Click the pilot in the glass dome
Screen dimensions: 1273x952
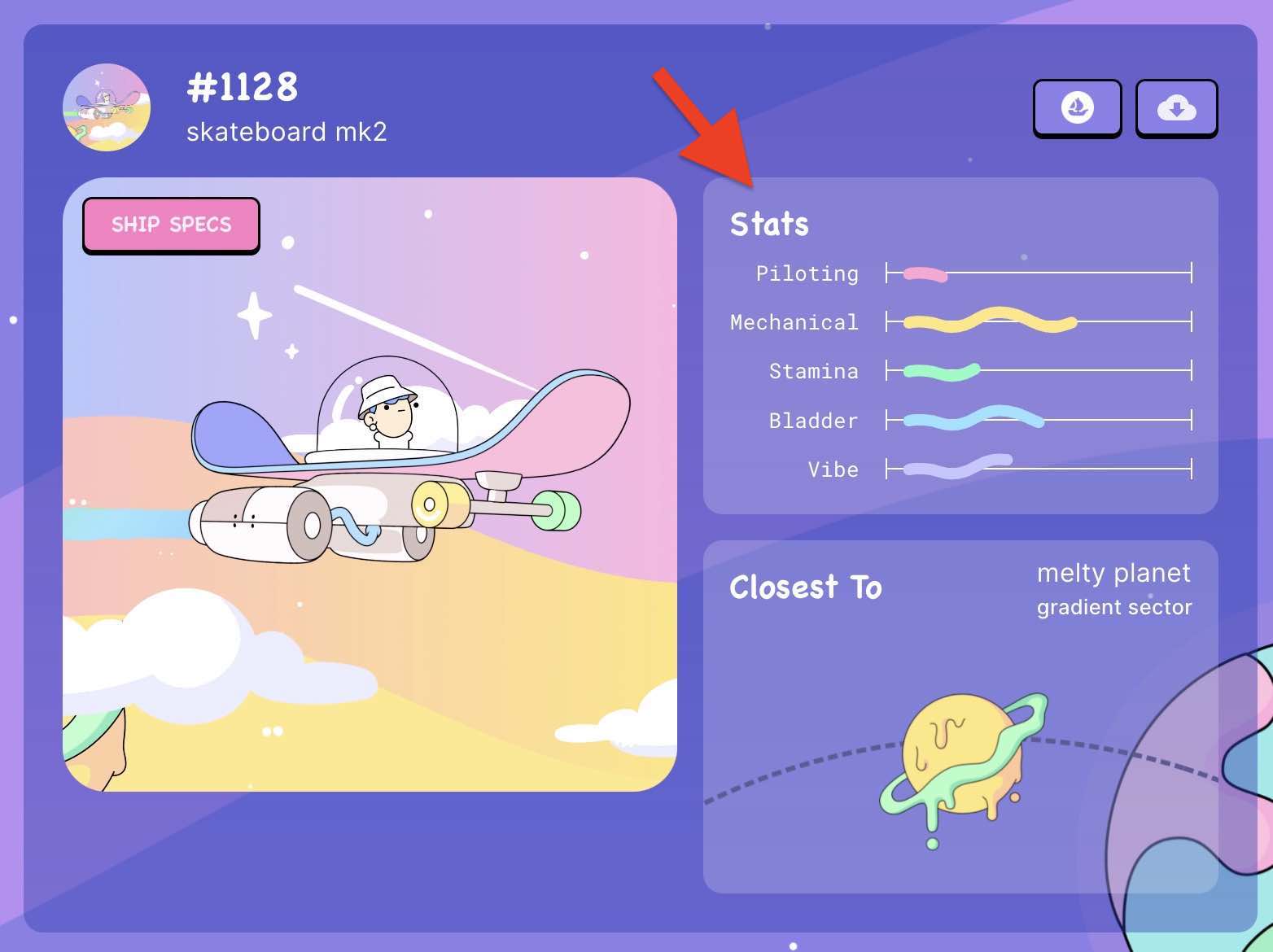click(387, 411)
